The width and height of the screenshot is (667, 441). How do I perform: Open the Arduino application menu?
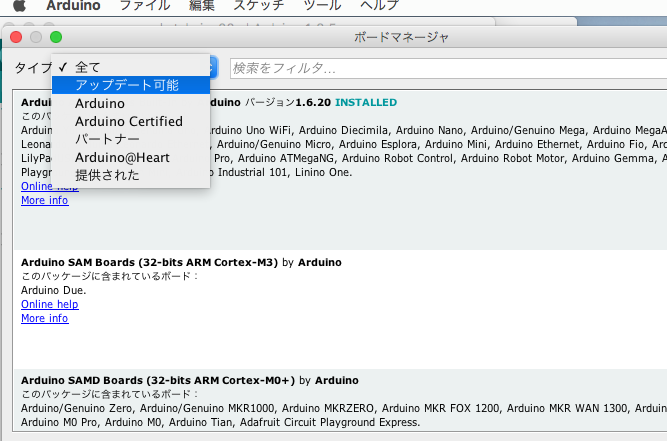tap(72, 6)
